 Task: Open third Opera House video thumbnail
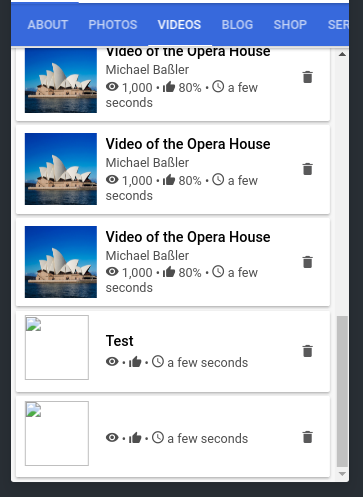coord(61,262)
